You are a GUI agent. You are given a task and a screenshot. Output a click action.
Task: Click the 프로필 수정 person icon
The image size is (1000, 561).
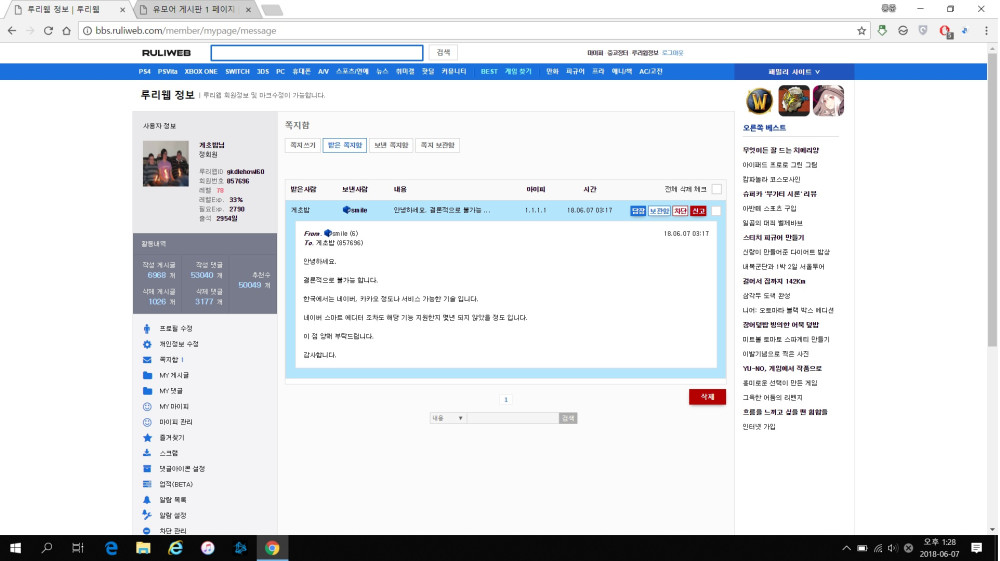pos(147,328)
